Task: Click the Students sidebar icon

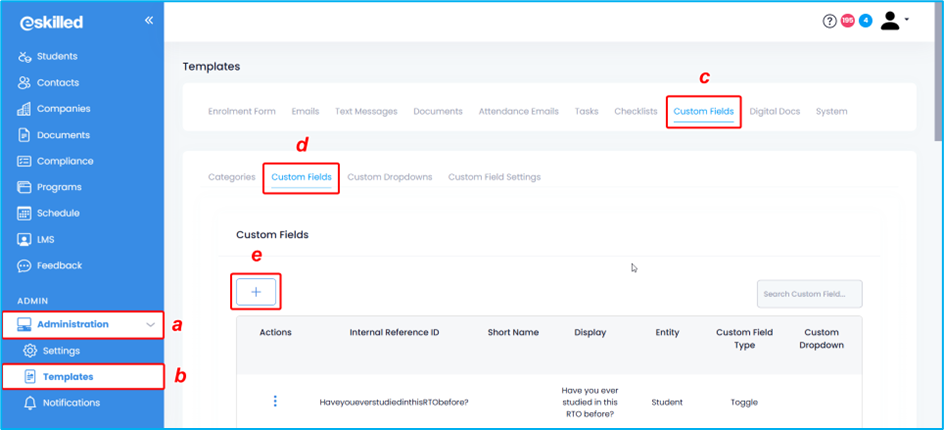Action: [25, 57]
